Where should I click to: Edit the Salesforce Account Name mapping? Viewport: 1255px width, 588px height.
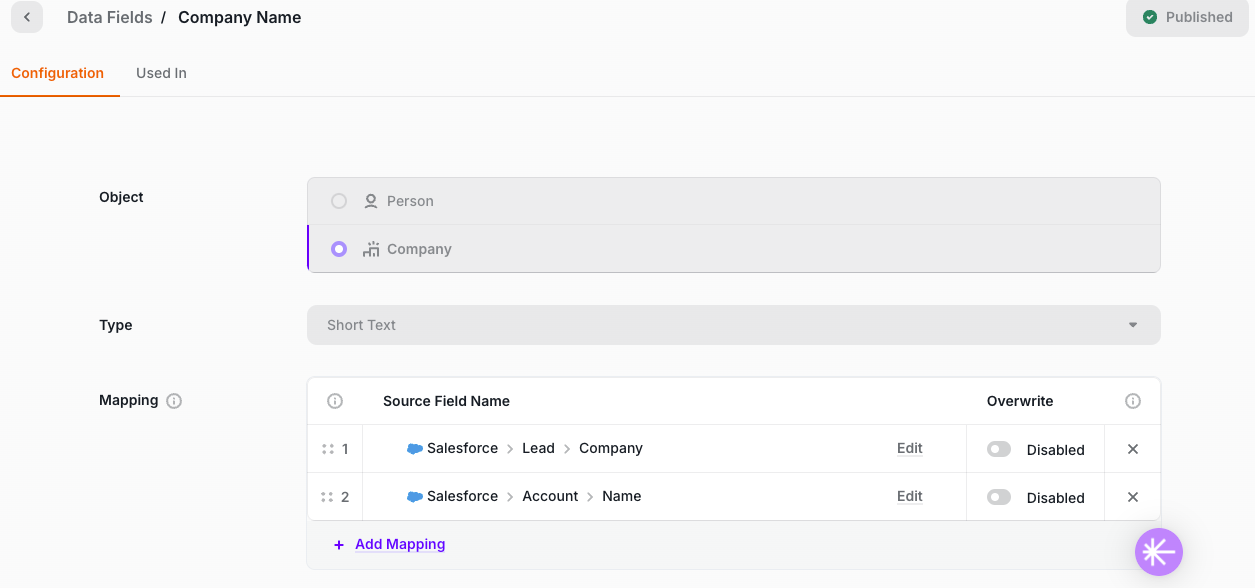click(910, 496)
